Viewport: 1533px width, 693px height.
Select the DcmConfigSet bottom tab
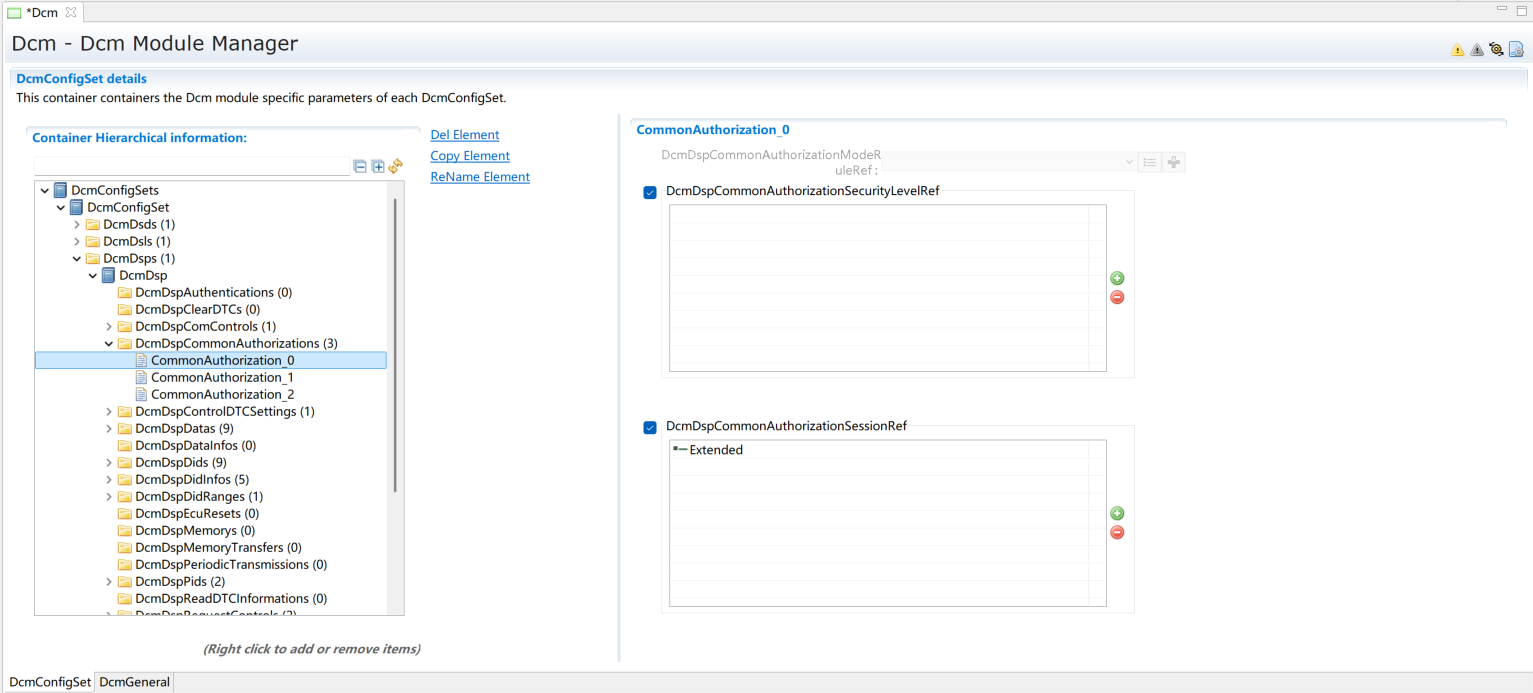point(50,682)
